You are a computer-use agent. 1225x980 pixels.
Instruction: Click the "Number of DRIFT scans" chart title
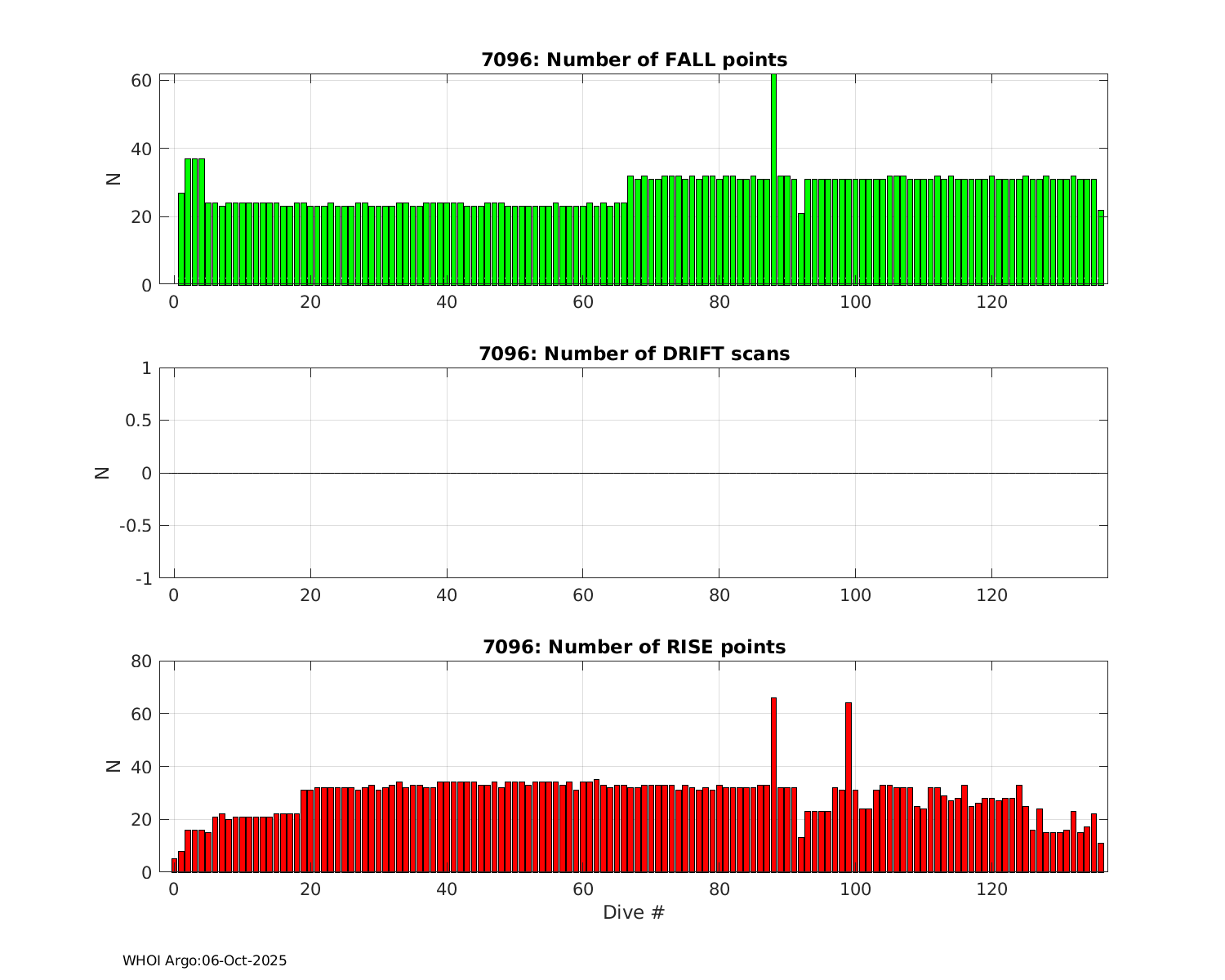(634, 354)
